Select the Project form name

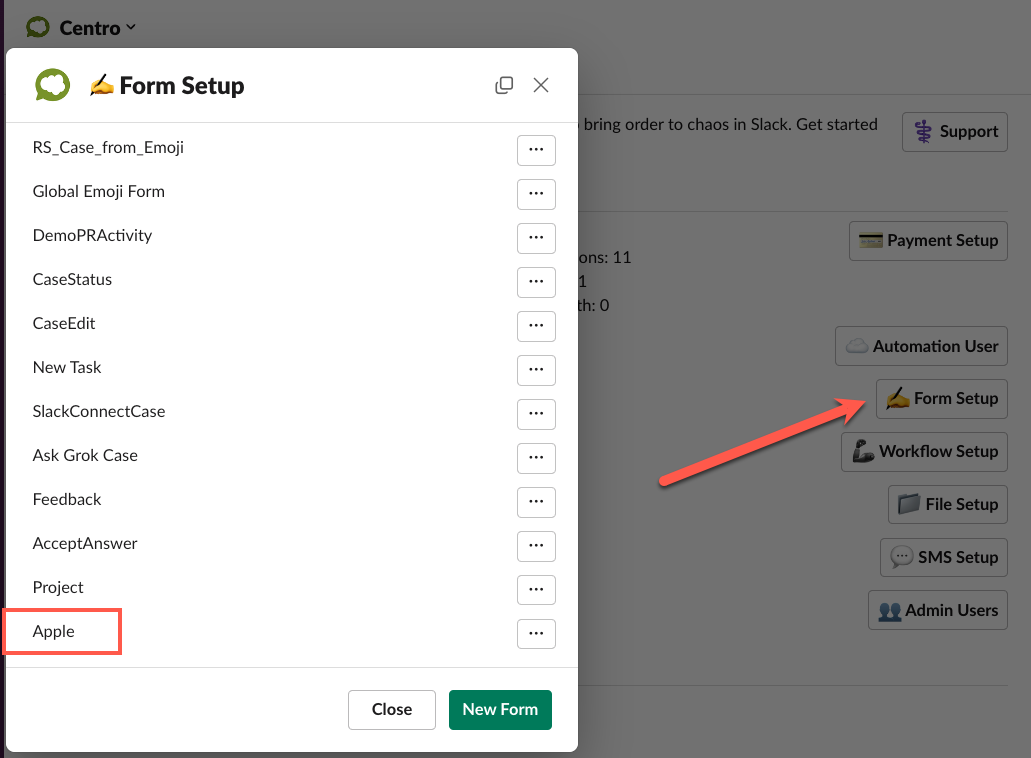click(x=59, y=588)
